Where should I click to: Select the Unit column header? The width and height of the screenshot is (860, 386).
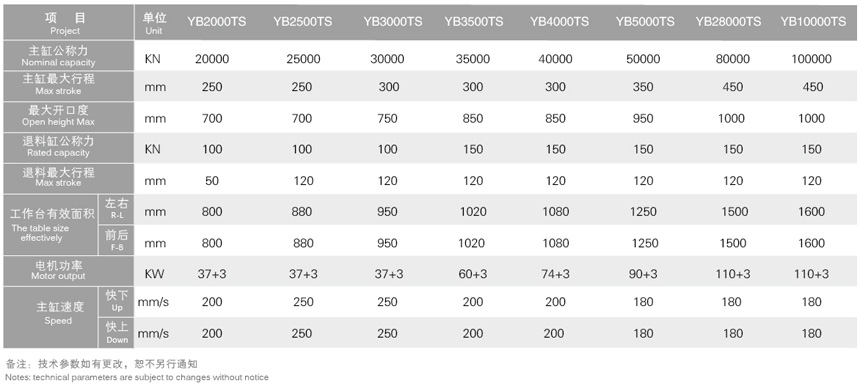click(x=154, y=22)
